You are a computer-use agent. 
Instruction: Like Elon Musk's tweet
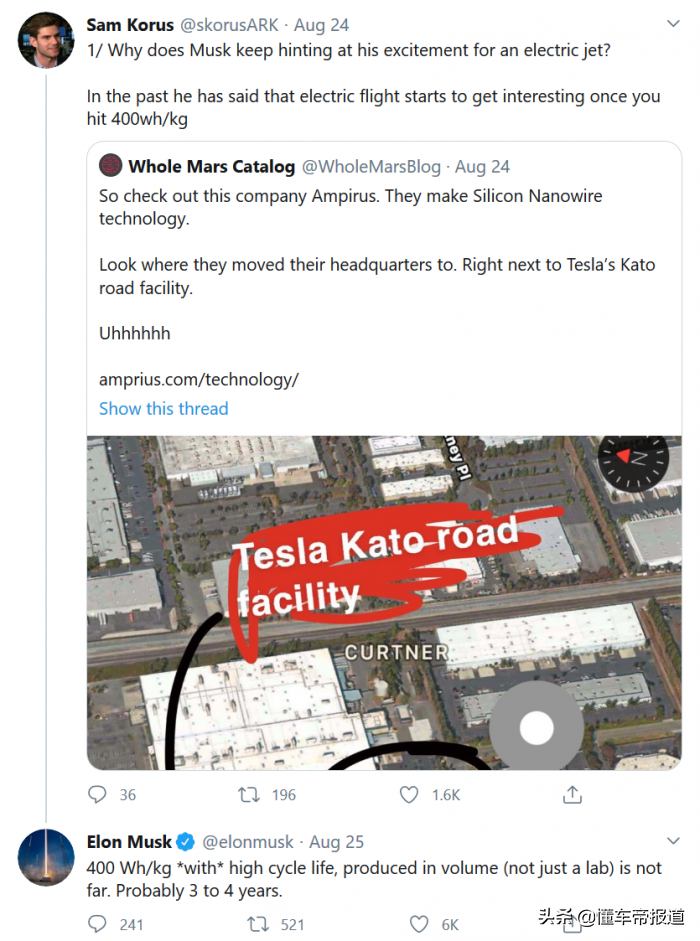point(420,924)
